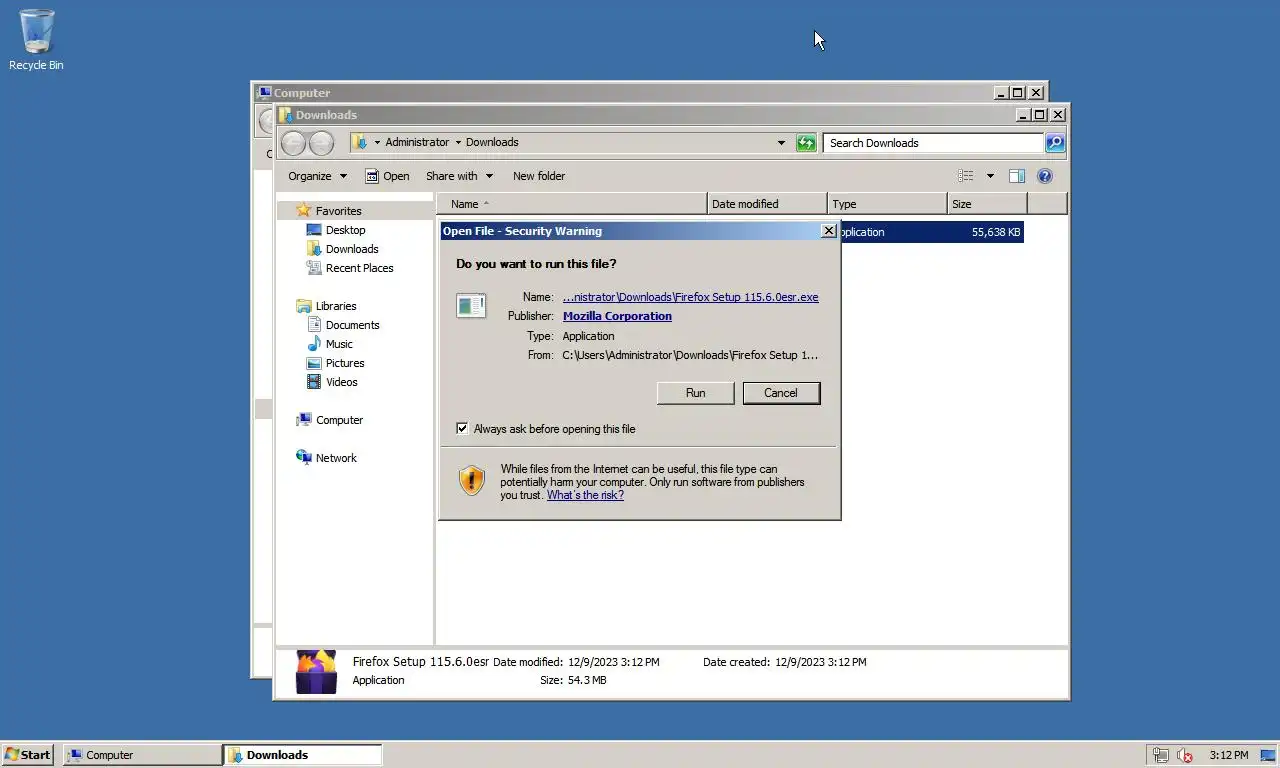This screenshot has width=1280, height=768.
Task: Sort by the Size column header
Action: coord(987,204)
